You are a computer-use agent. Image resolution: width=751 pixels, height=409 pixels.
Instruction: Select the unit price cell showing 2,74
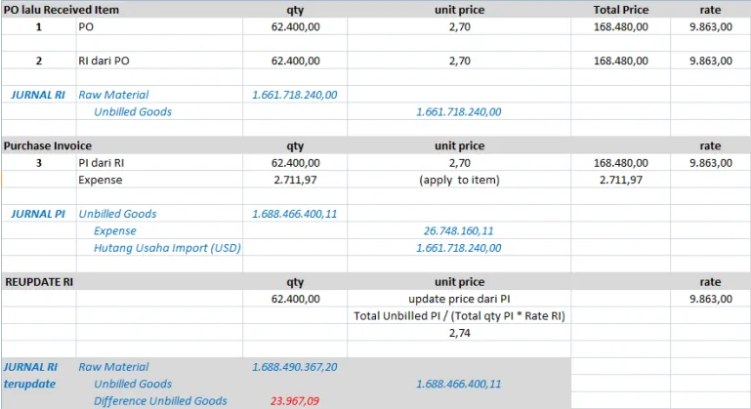point(459,332)
